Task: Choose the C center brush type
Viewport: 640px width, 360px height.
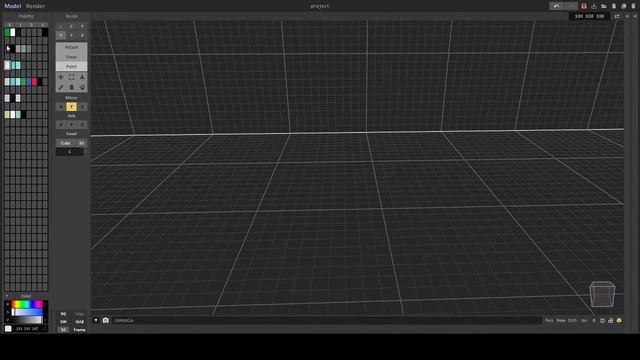Action: pyautogui.click(x=71, y=27)
